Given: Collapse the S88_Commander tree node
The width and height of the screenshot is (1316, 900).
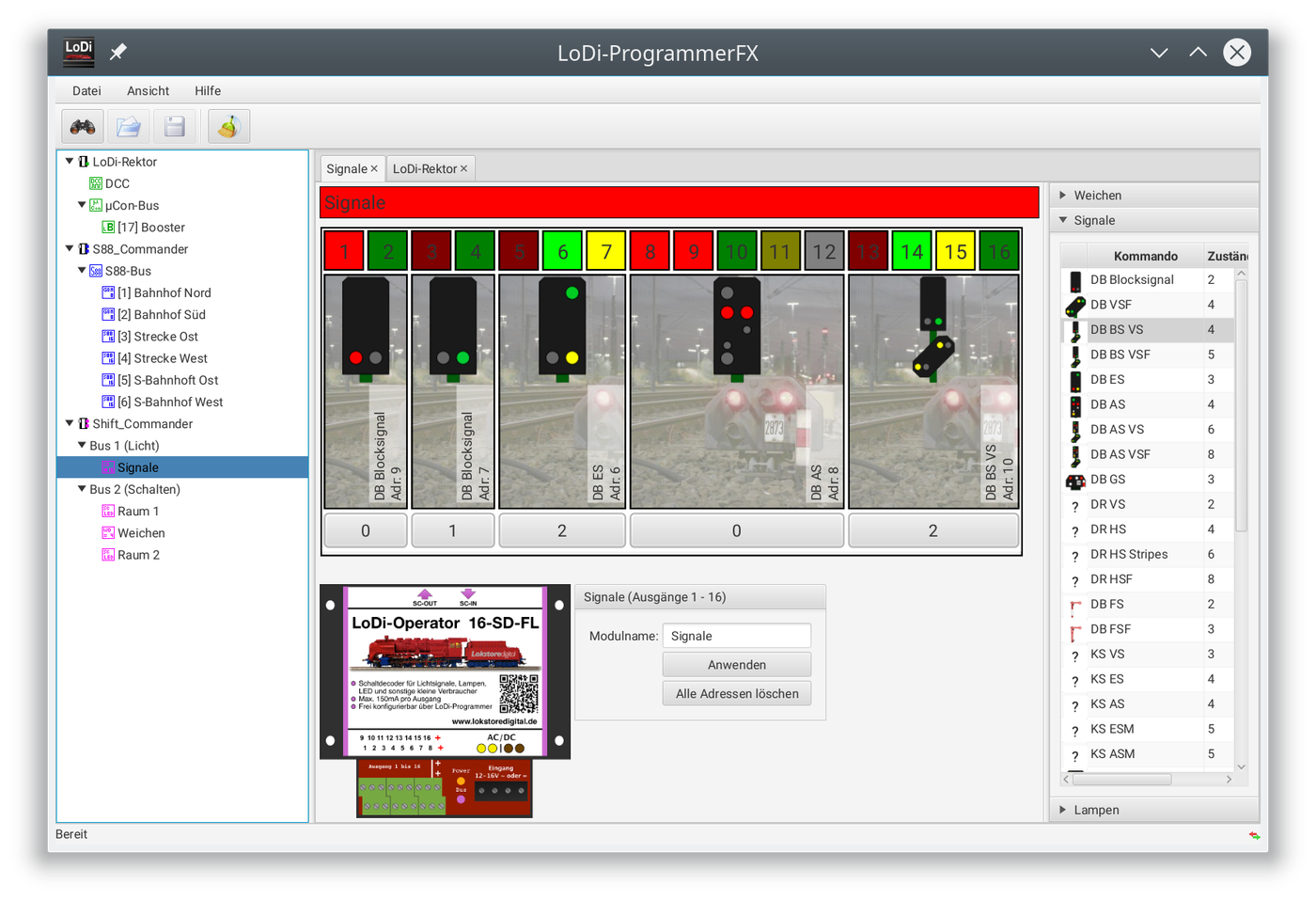Looking at the screenshot, I should point(70,249).
